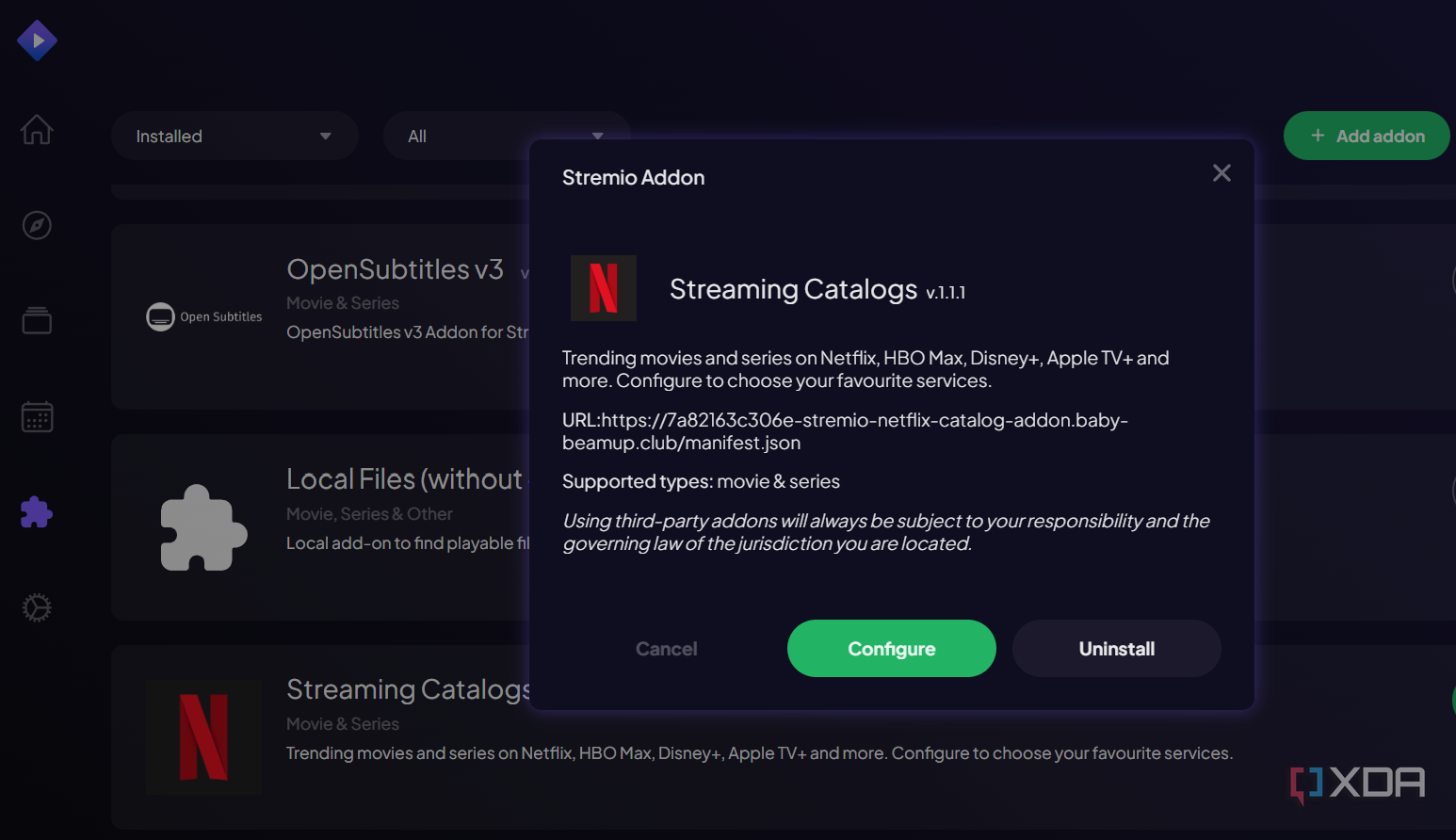Click the addon manifest URL text
The width and height of the screenshot is (1456, 840).
[x=845, y=431]
